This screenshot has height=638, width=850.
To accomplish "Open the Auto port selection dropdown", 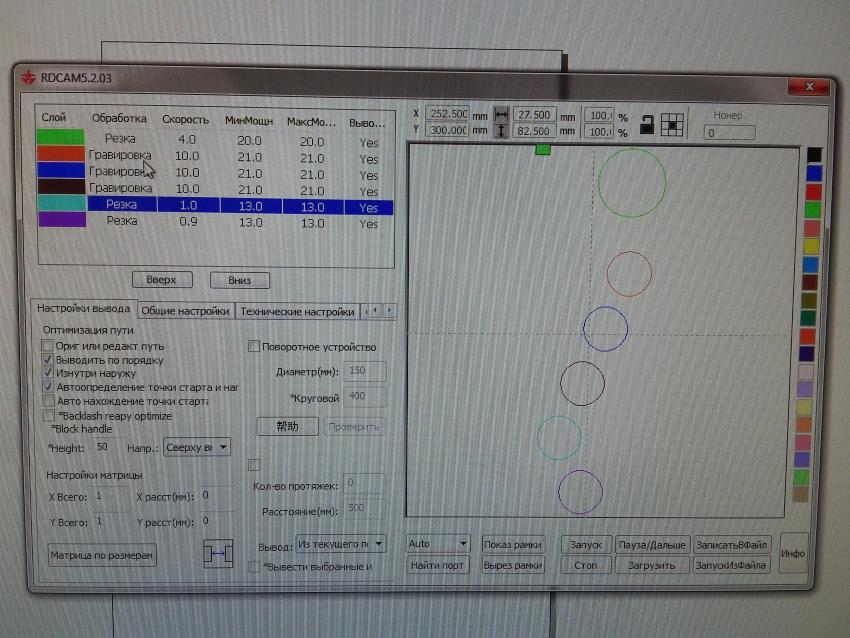I will (462, 544).
